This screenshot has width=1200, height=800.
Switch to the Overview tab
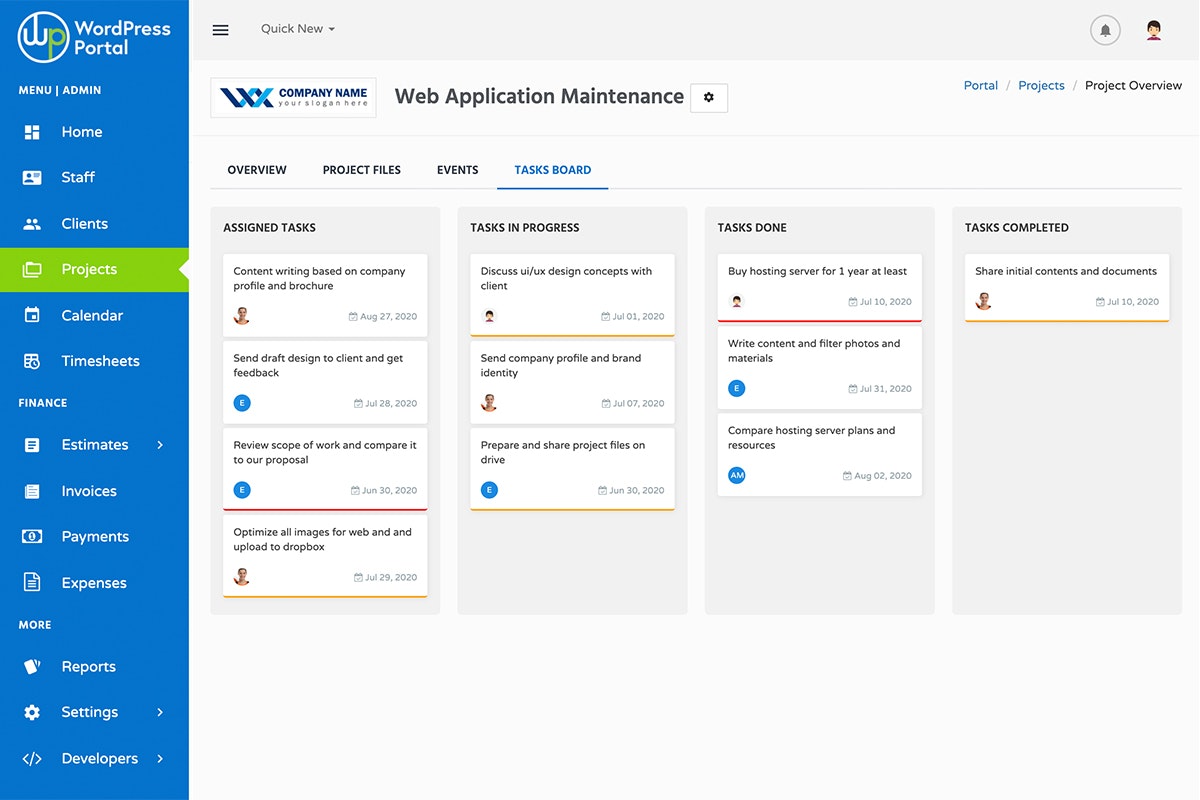click(x=257, y=170)
